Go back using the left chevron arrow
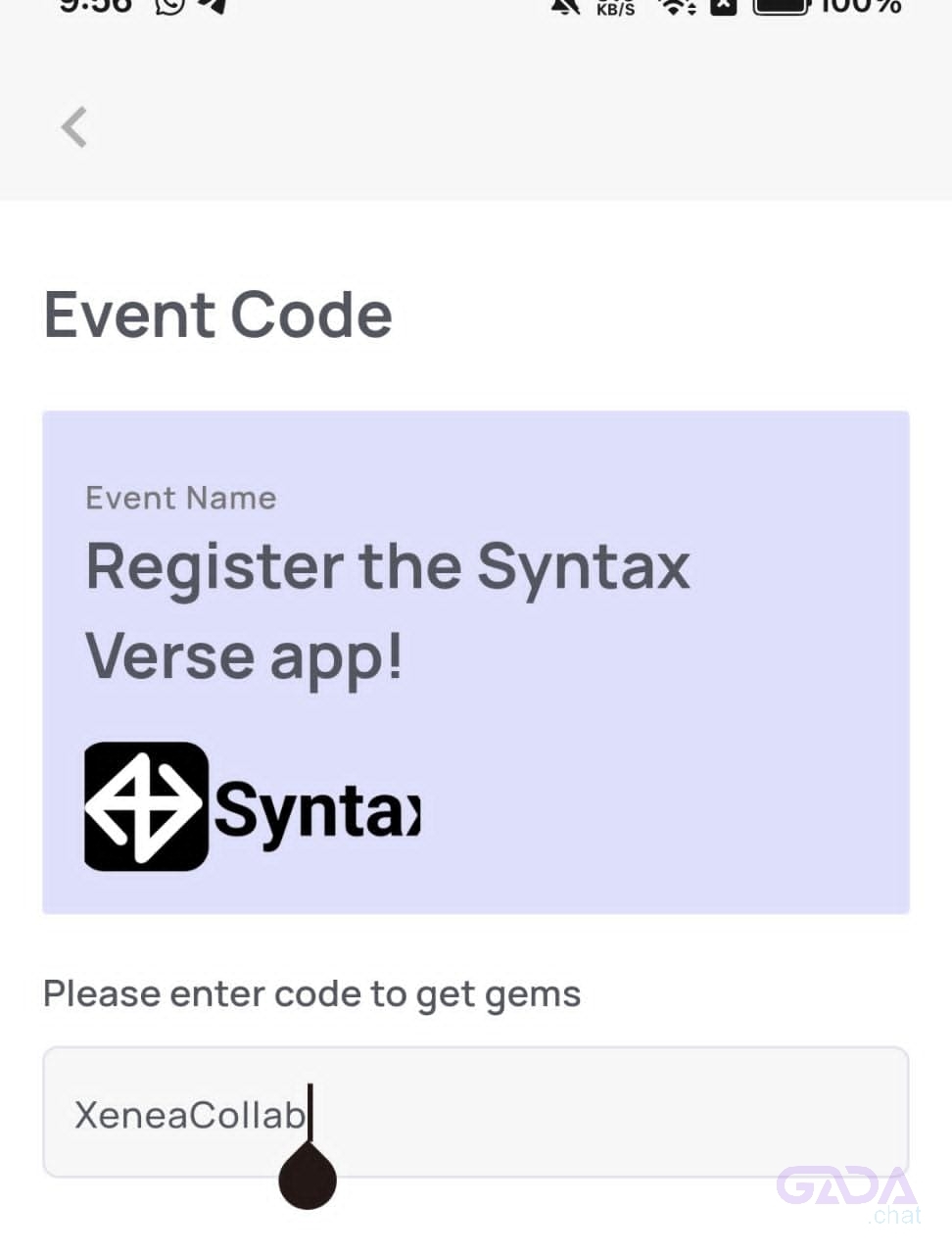The image size is (952, 1254). tap(74, 127)
